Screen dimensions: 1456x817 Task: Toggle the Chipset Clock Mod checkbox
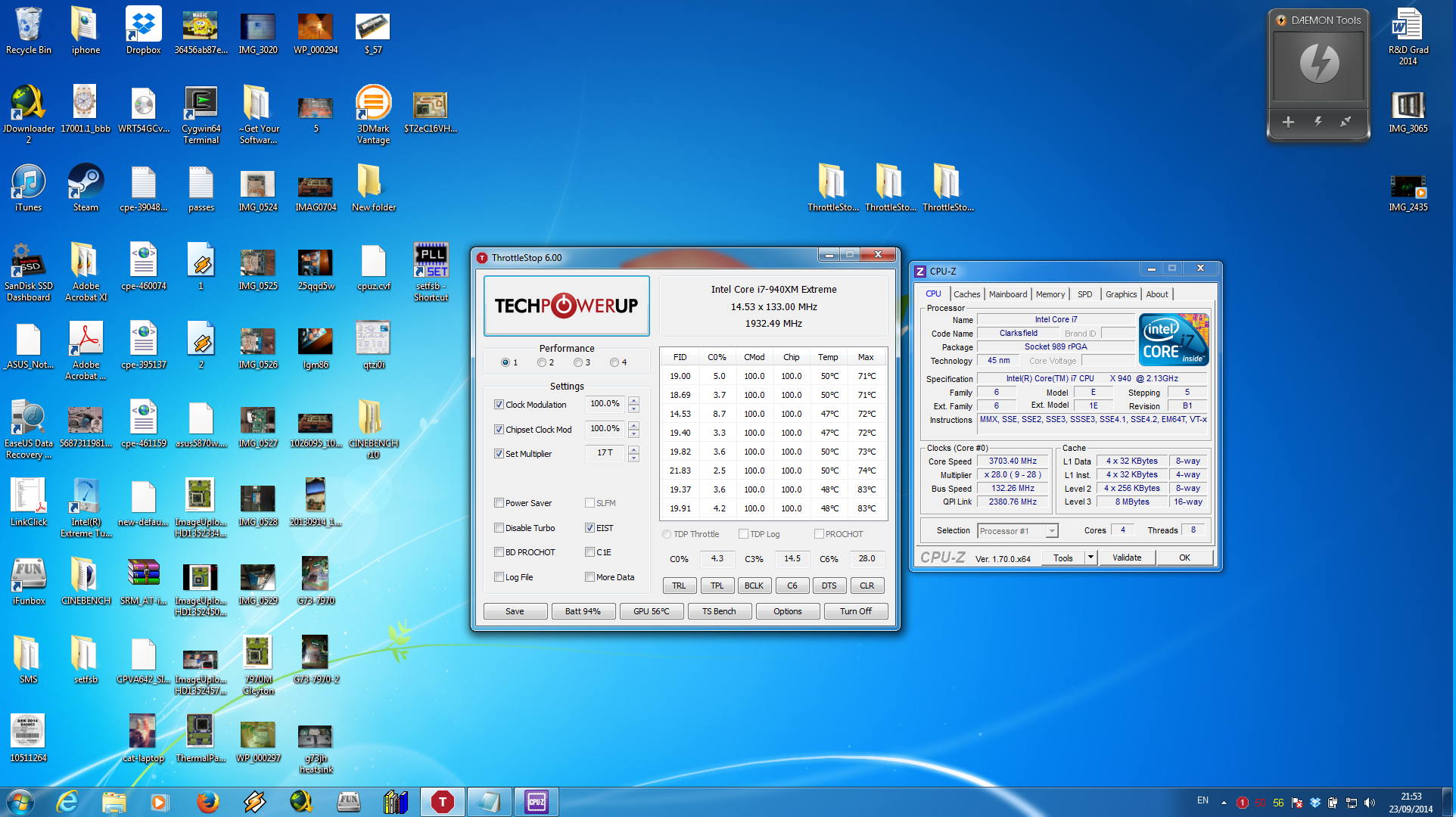click(499, 430)
